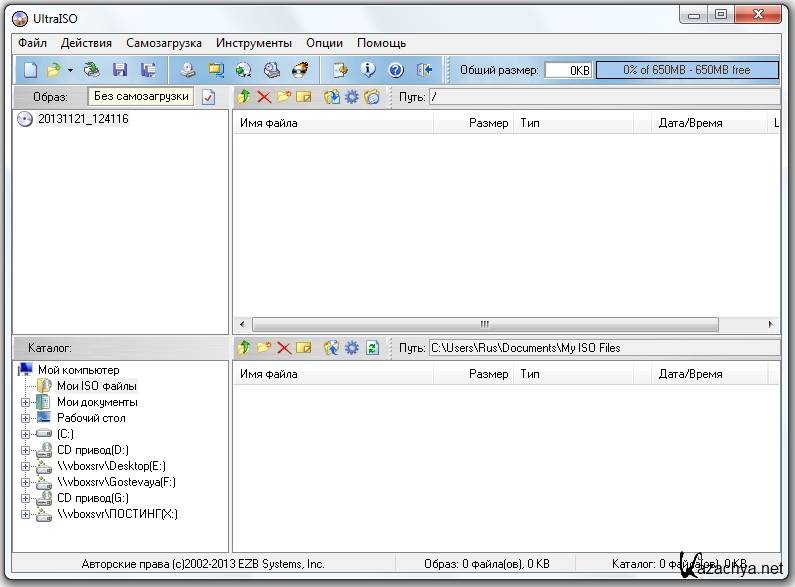Image resolution: width=795 pixels, height=587 pixels.
Task: Open the Инструменты menu
Action: (254, 43)
